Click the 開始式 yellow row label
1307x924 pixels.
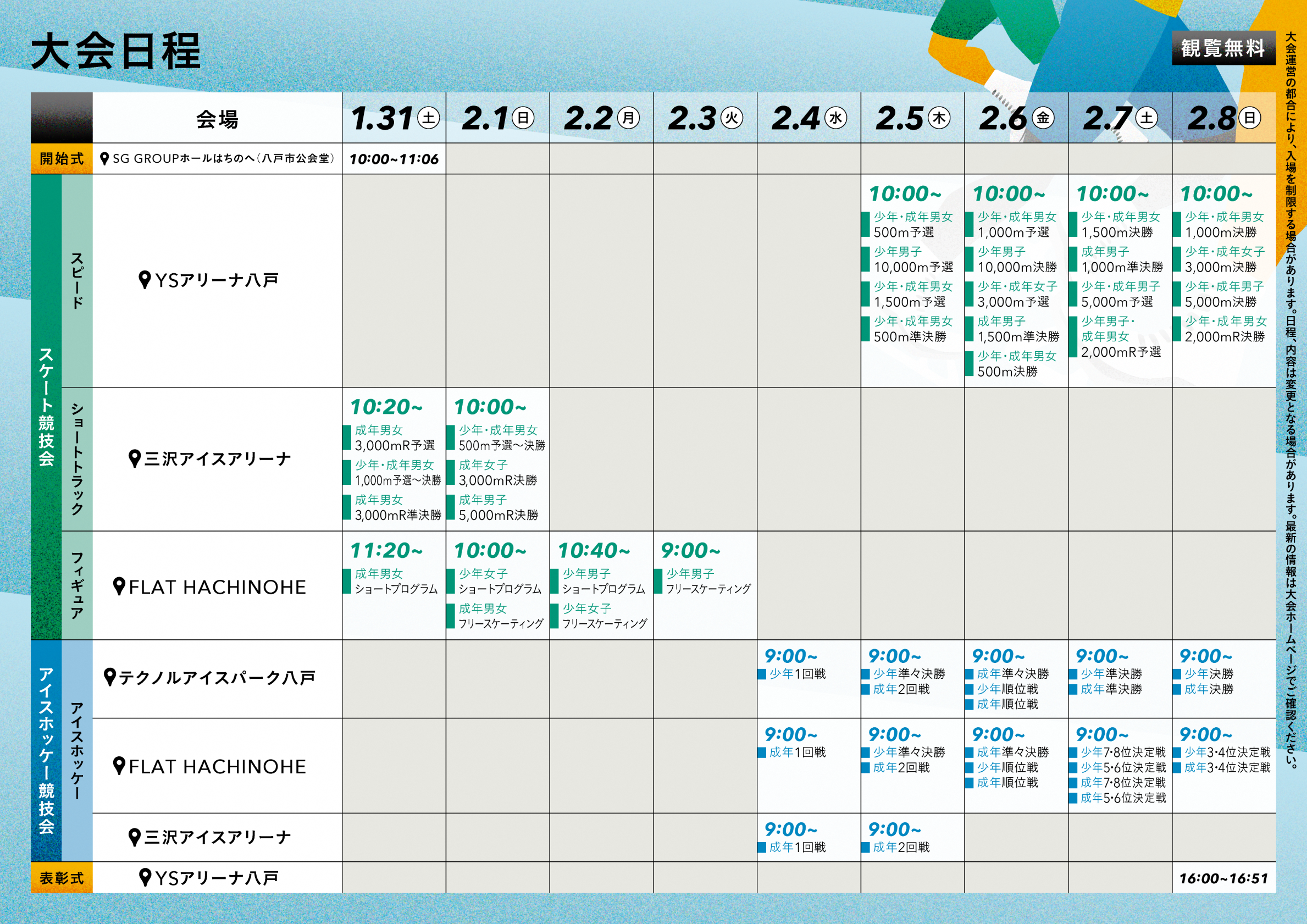[62, 159]
